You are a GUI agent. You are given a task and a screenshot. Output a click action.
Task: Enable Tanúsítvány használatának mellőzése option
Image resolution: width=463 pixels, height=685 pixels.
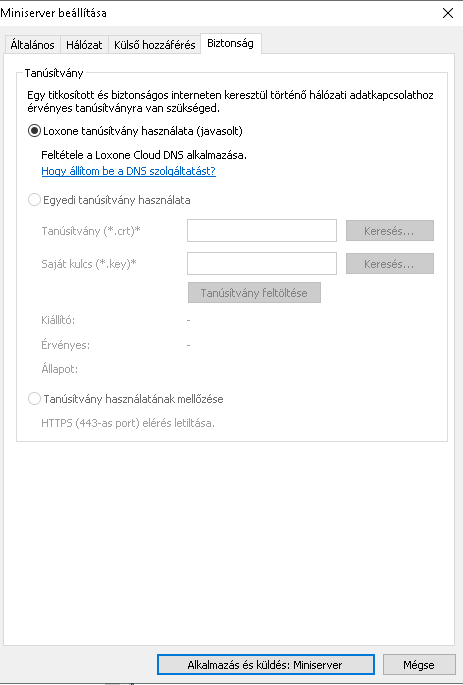pyautogui.click(x=35, y=399)
